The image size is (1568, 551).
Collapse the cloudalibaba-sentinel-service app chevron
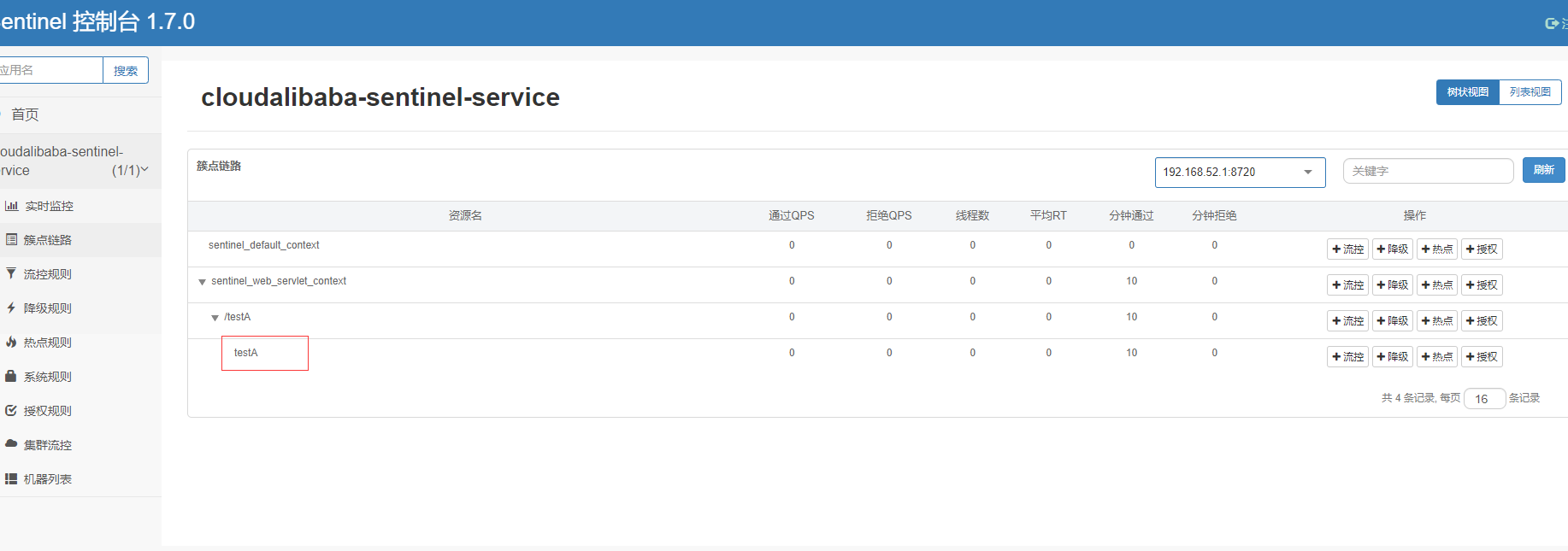pos(144,169)
